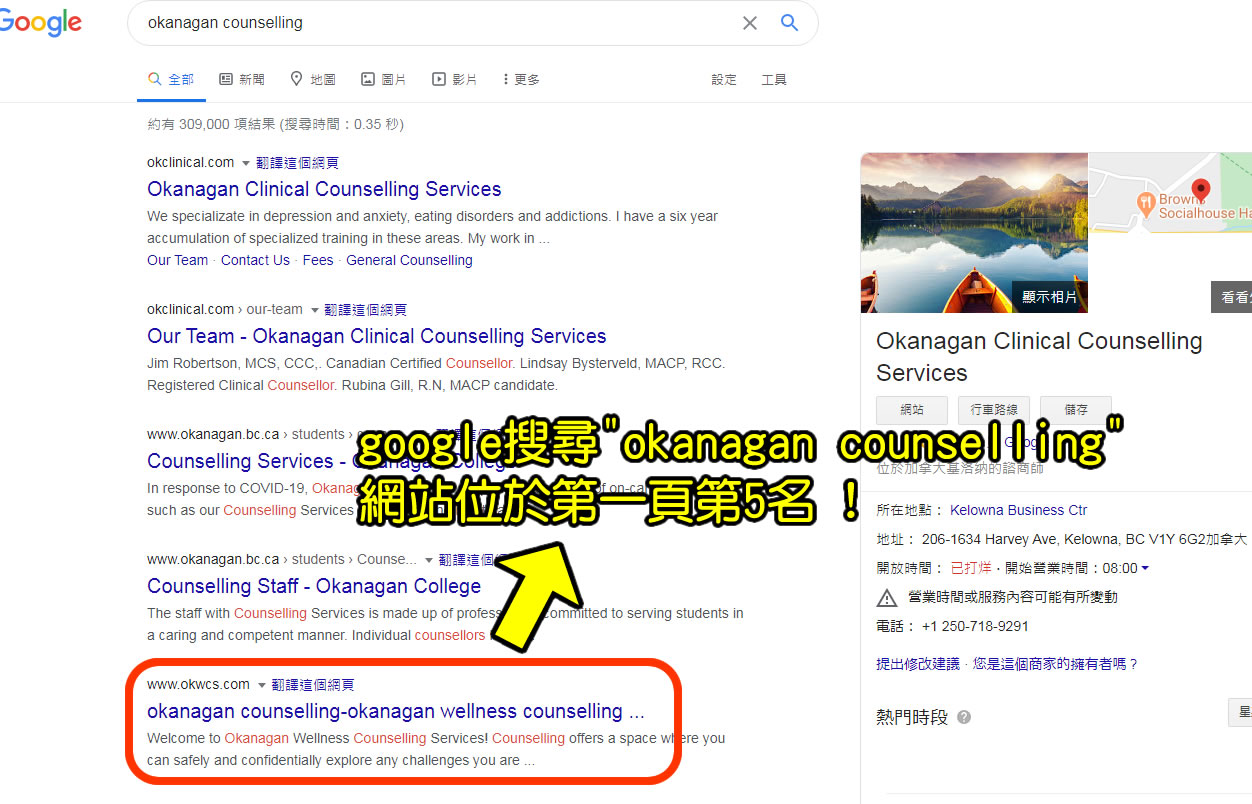Click the warning triangle icon about hours
1252x804 pixels.
point(887,598)
